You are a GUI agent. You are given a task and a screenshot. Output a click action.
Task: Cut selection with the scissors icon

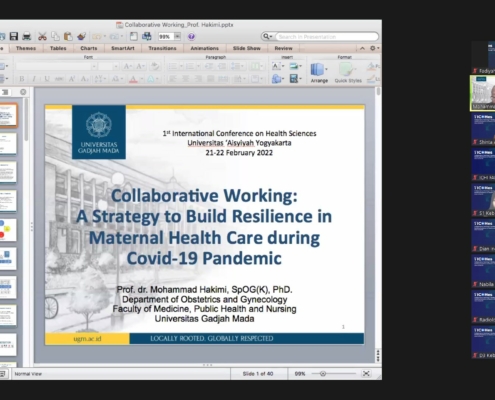tap(42, 36)
